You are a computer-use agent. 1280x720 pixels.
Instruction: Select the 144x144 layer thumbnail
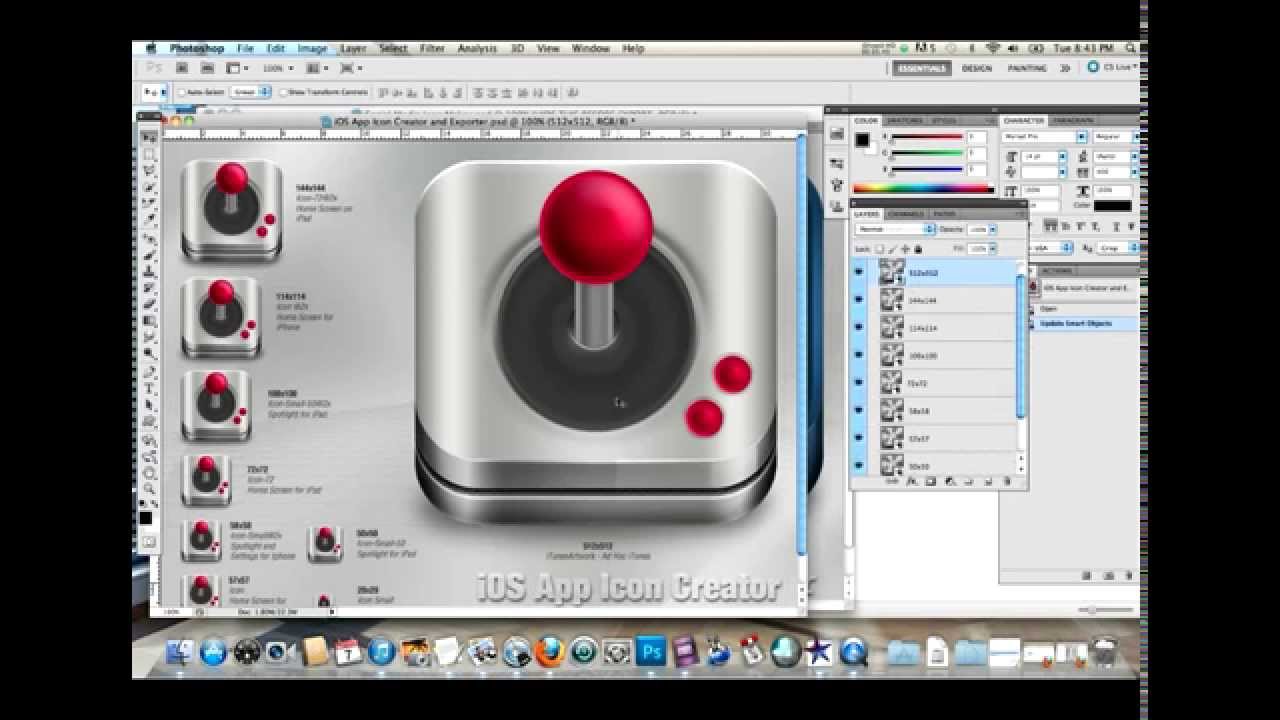(x=891, y=299)
